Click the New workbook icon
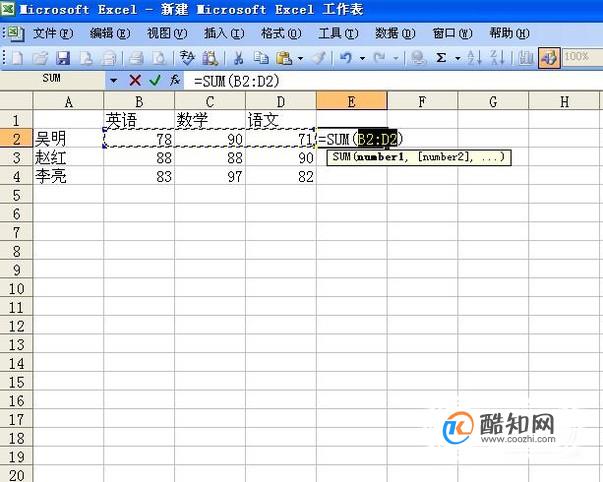The width and height of the screenshot is (603, 482). coord(17,58)
